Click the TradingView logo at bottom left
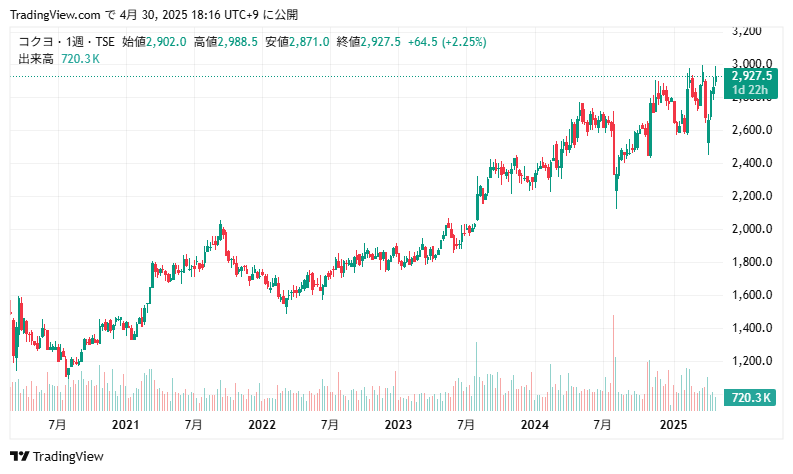 61,456
